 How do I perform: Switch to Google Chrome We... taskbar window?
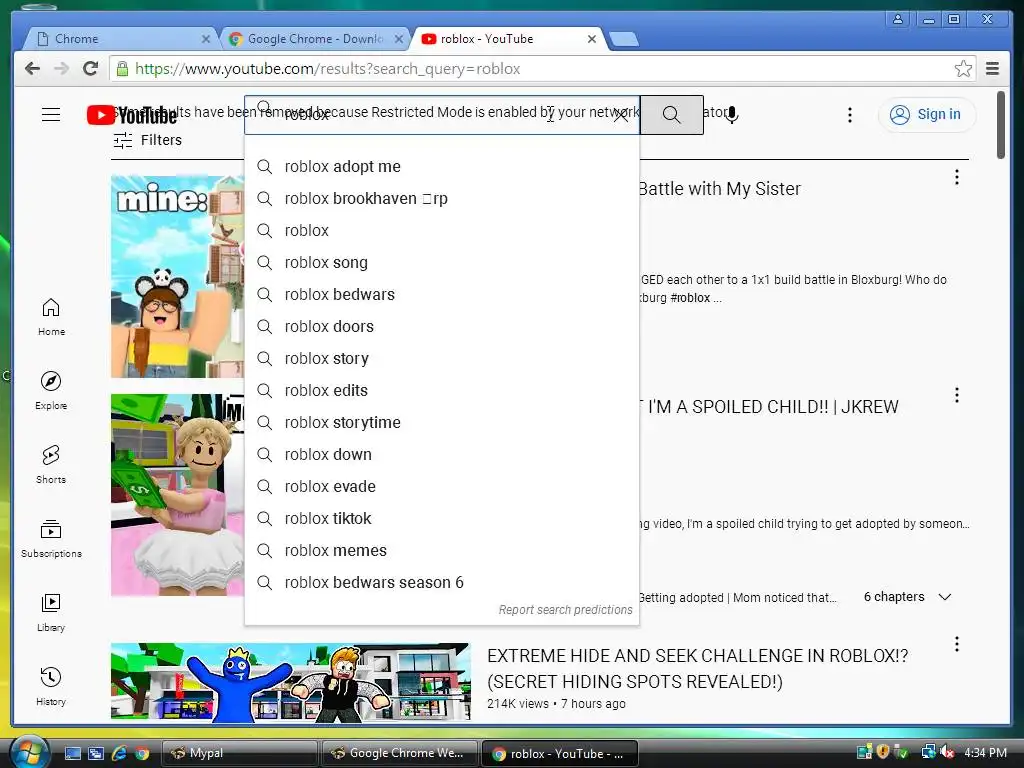coord(400,753)
